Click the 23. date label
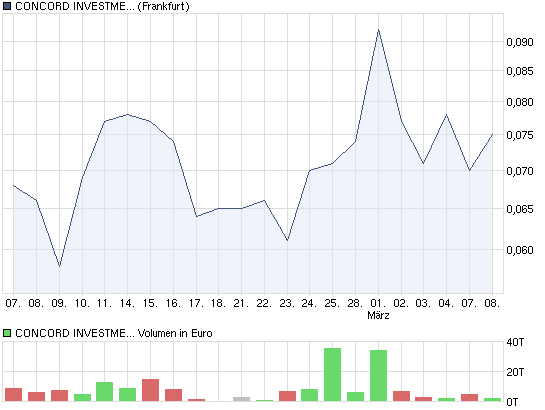 click(x=287, y=303)
